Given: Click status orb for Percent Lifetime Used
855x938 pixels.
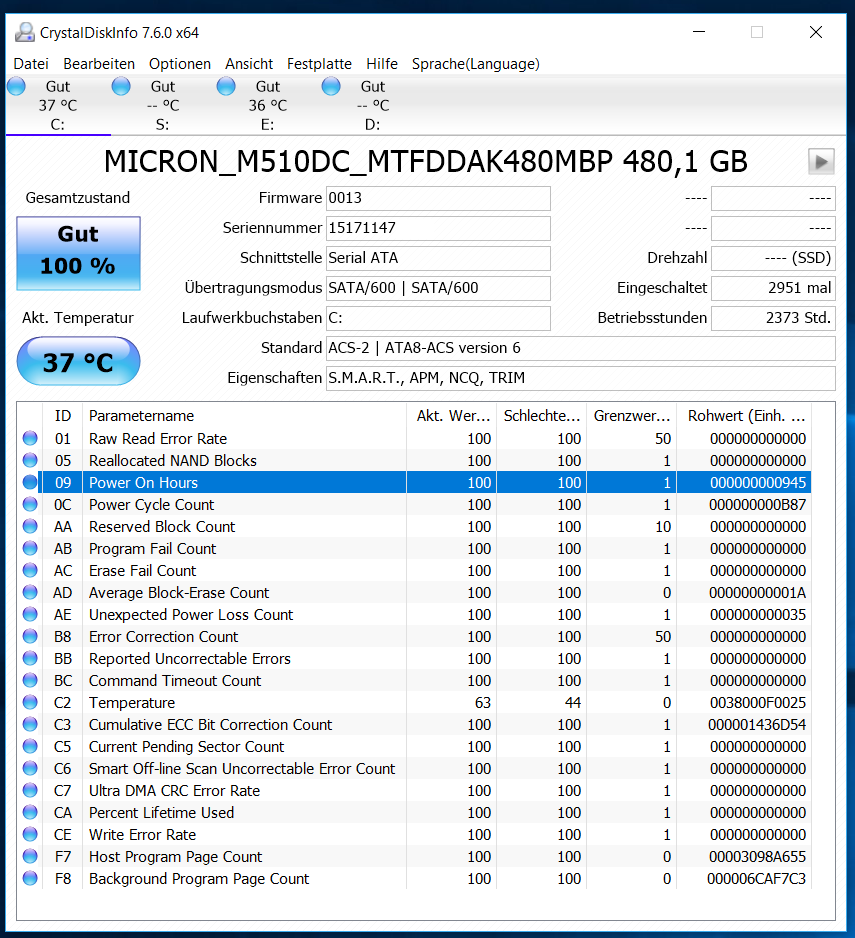Looking at the screenshot, I should point(30,812).
